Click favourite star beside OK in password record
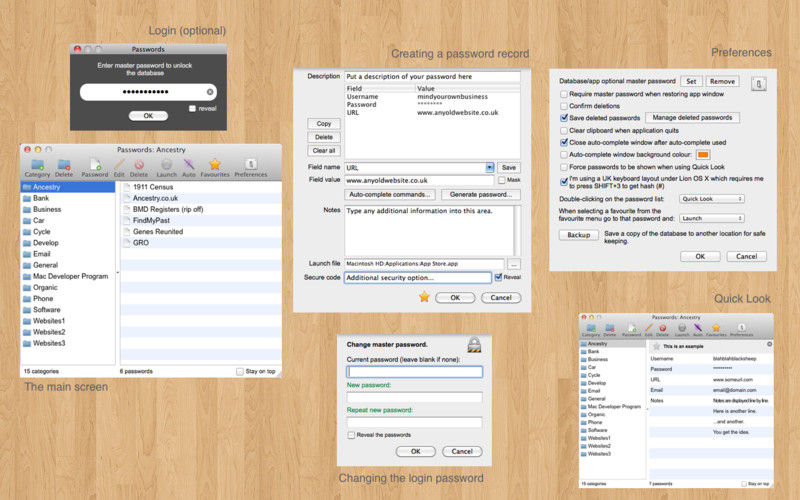 click(424, 297)
